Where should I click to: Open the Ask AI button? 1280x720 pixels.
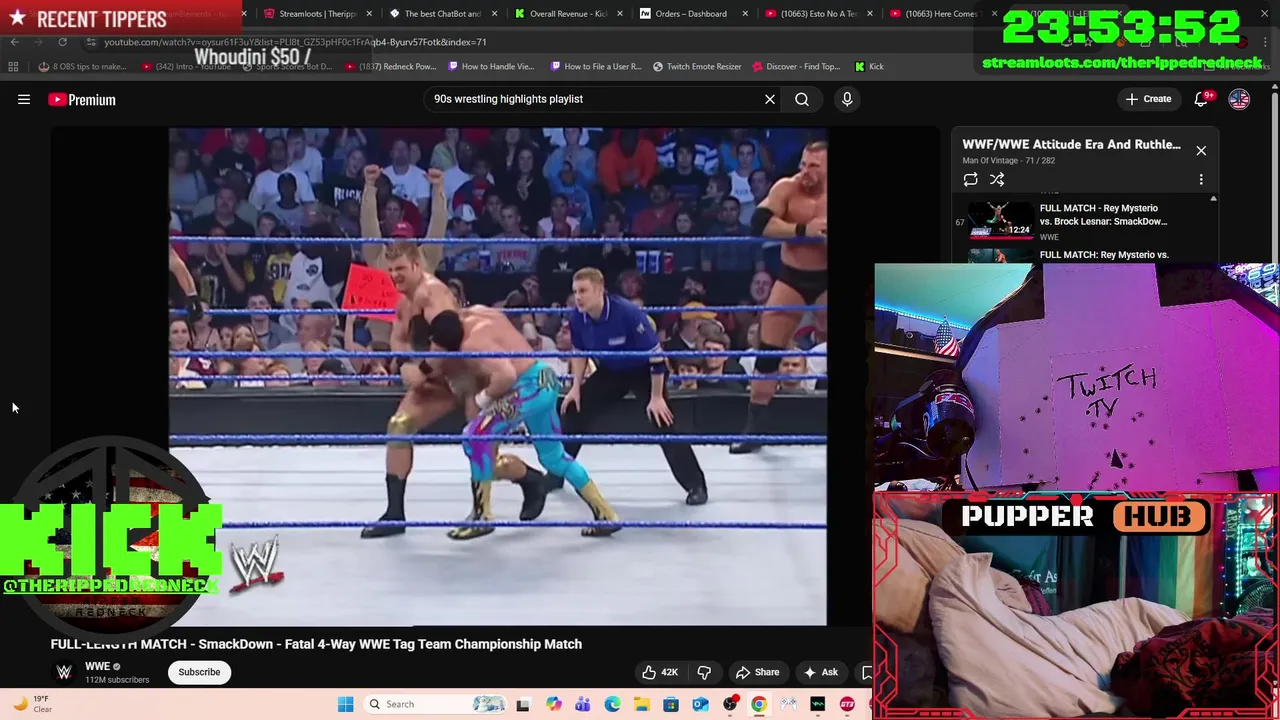tap(820, 672)
